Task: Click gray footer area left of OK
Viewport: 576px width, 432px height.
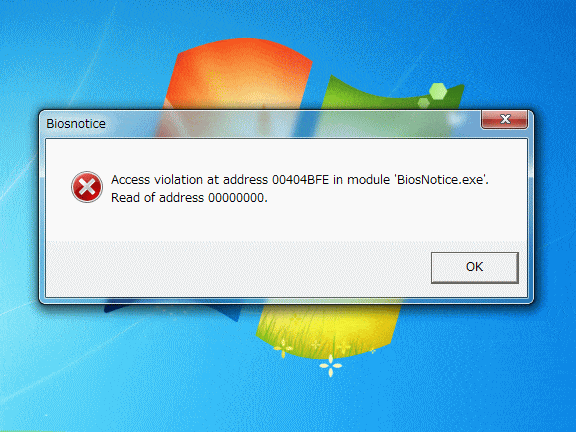Action: click(235, 268)
